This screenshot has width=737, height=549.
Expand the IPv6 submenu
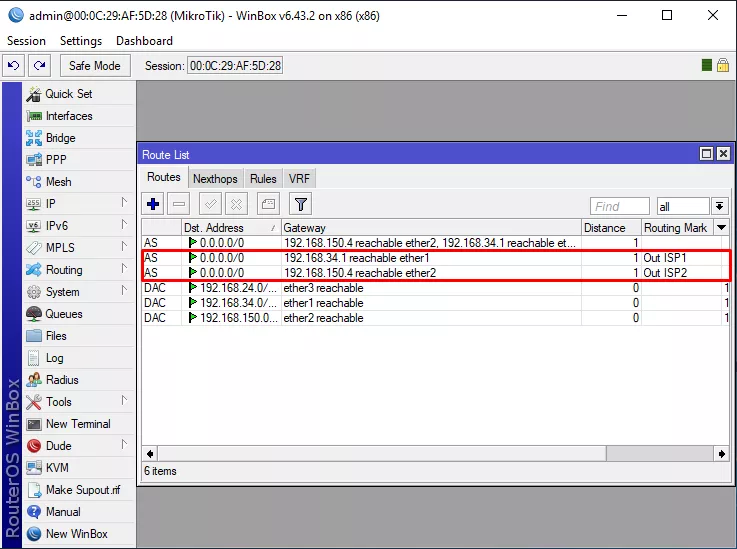click(x=124, y=224)
